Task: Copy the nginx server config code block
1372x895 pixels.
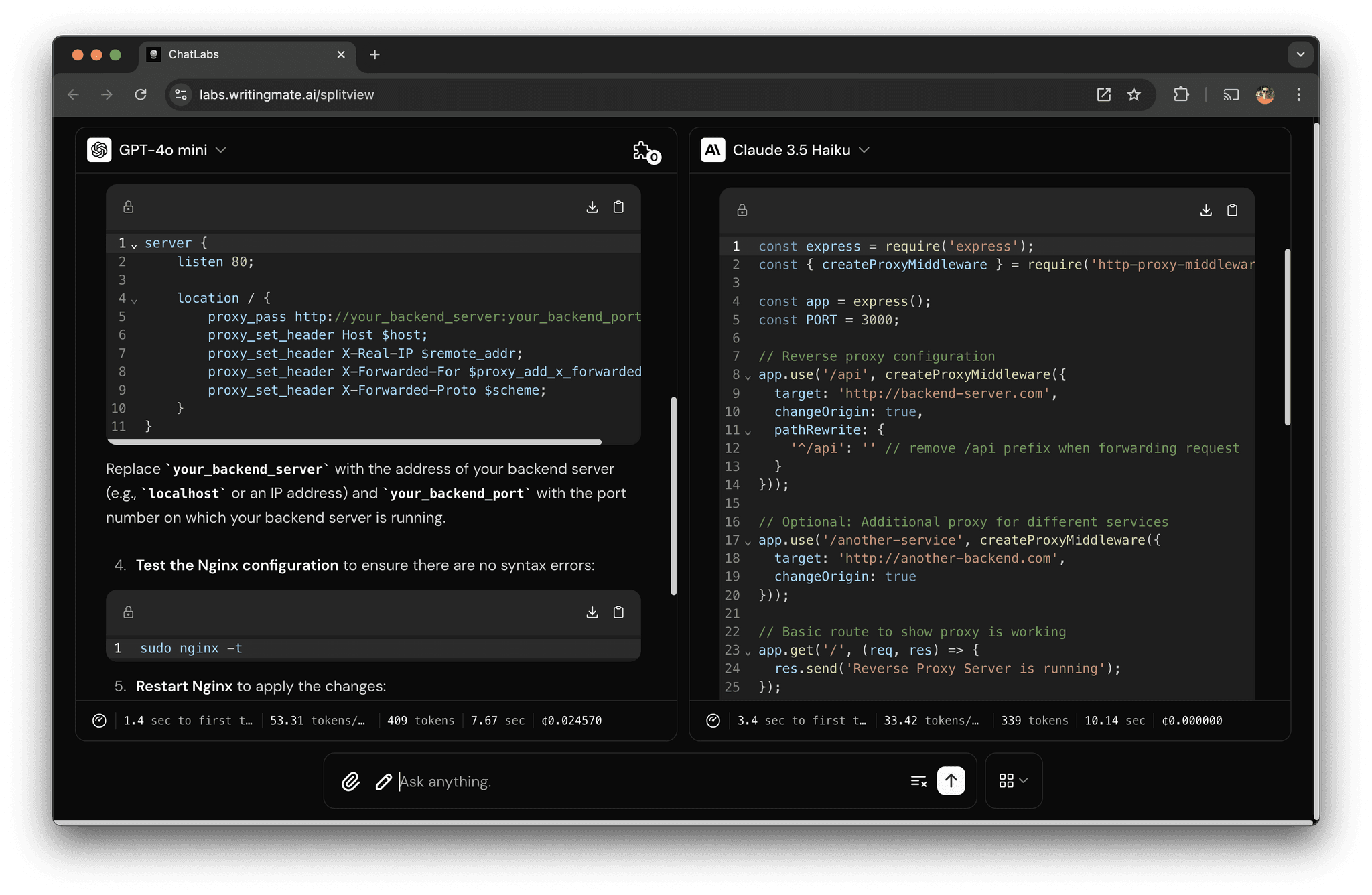Action: pyautogui.click(x=618, y=207)
